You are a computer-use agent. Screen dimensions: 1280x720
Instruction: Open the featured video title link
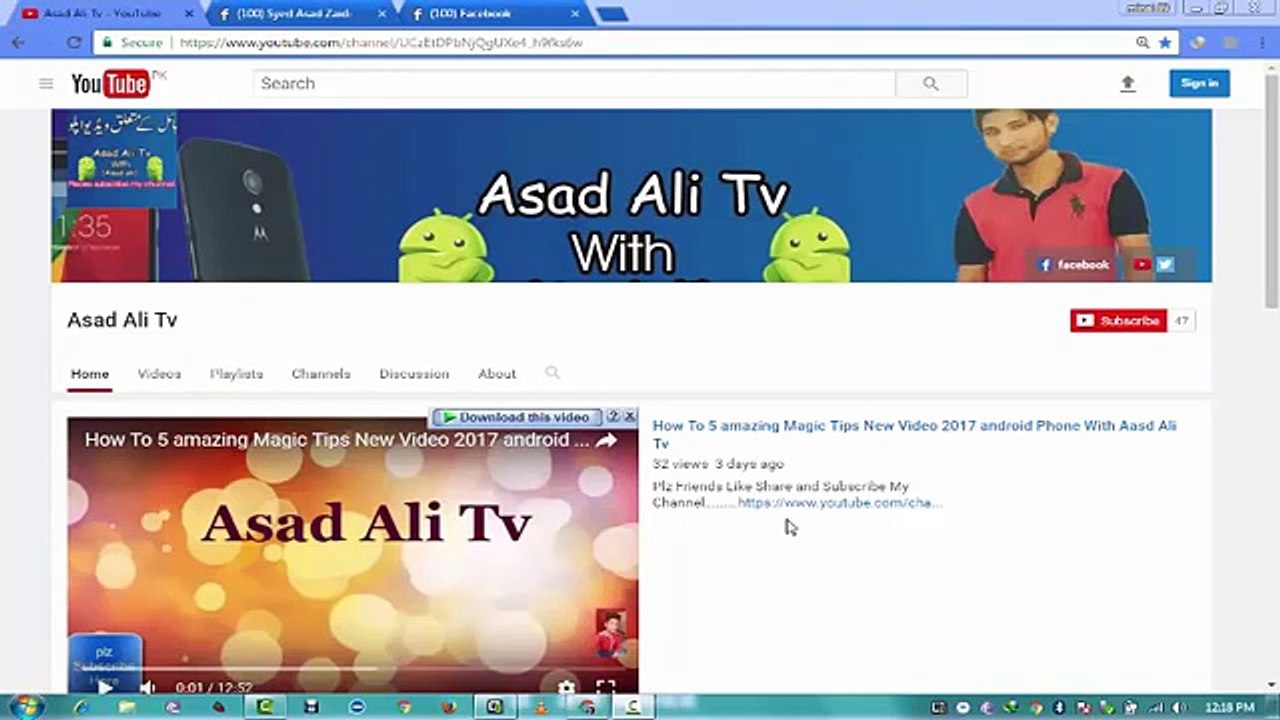coord(914,434)
